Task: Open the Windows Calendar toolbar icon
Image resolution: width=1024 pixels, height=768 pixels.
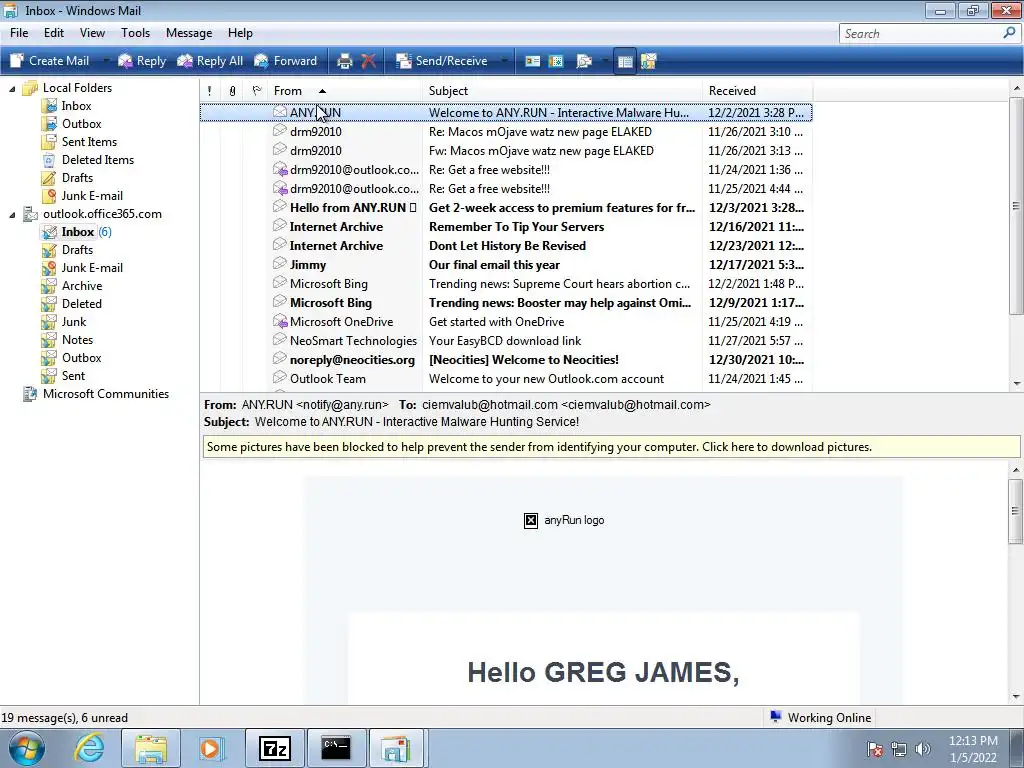Action: (556, 61)
